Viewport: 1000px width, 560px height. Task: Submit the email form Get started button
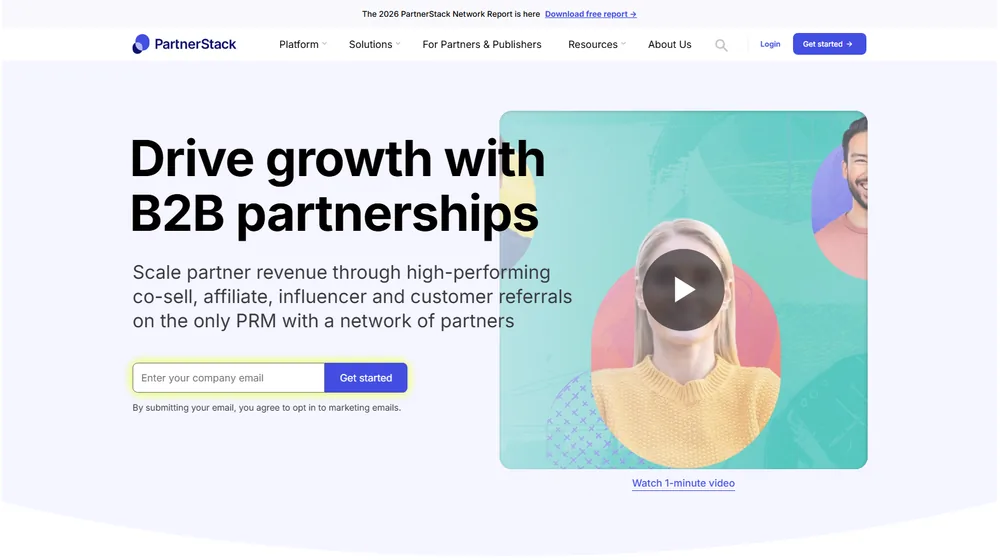tap(365, 378)
